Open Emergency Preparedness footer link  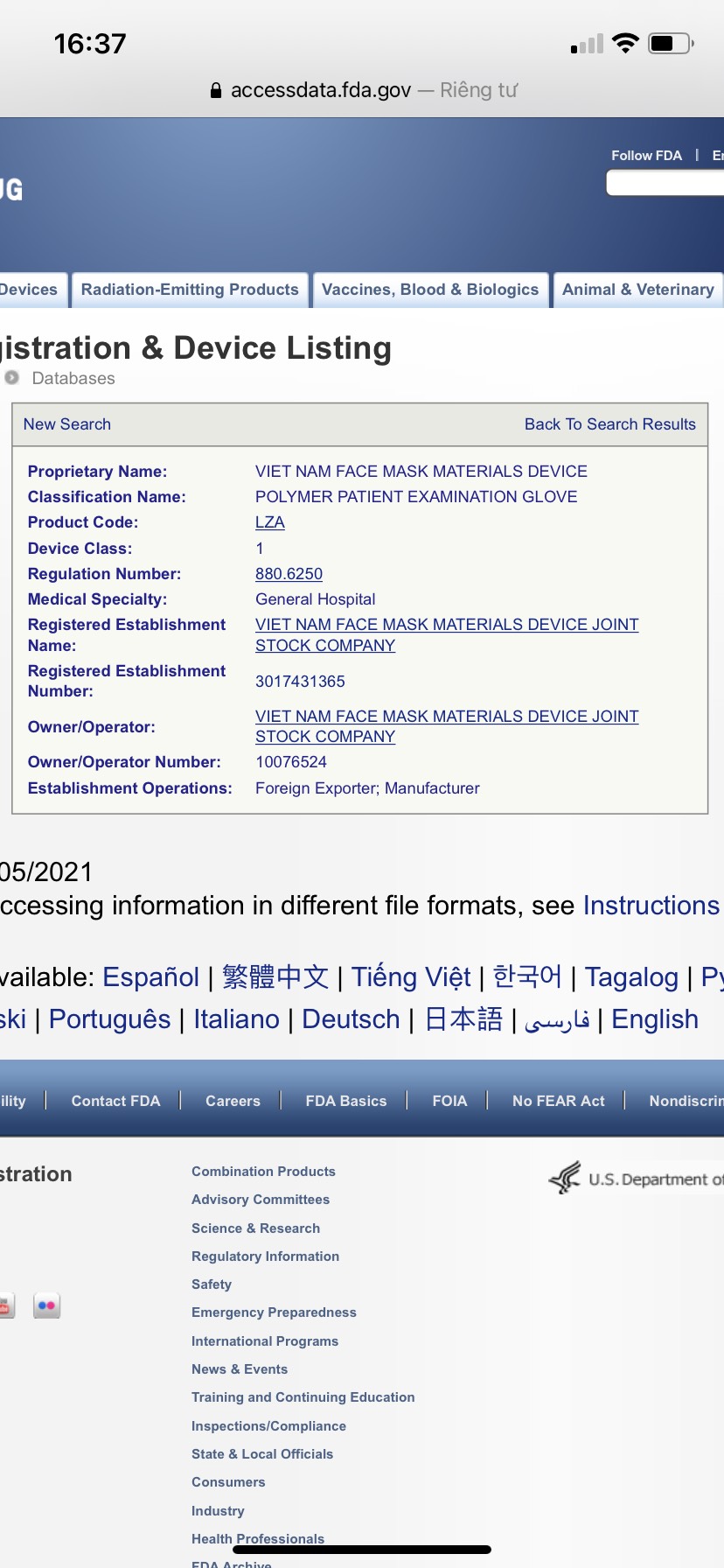pos(274,1312)
